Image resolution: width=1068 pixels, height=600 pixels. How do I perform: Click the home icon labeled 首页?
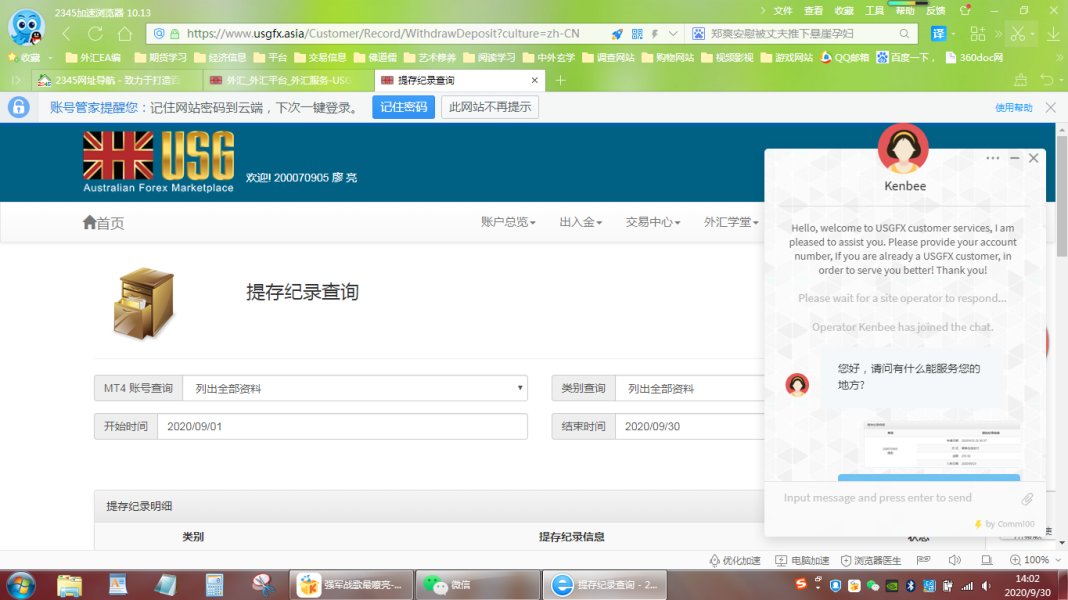(x=103, y=223)
